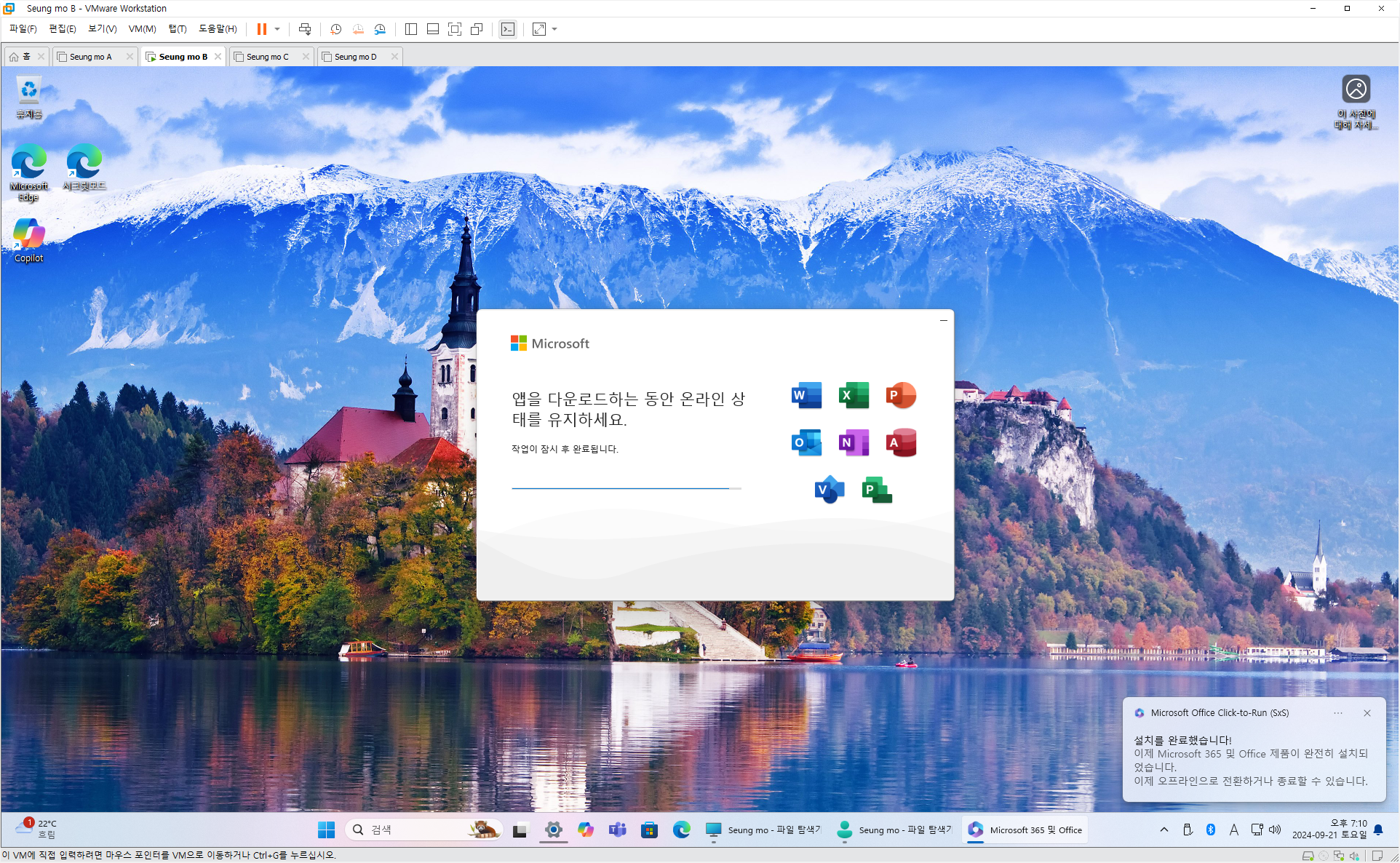The width and height of the screenshot is (1400, 863).
Task: Click the Office download progress bar
Action: pyautogui.click(x=626, y=488)
